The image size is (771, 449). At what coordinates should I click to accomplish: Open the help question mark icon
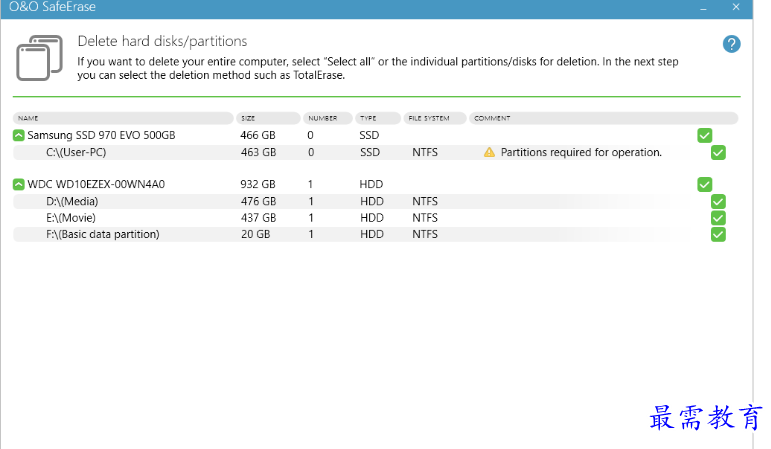point(731,44)
